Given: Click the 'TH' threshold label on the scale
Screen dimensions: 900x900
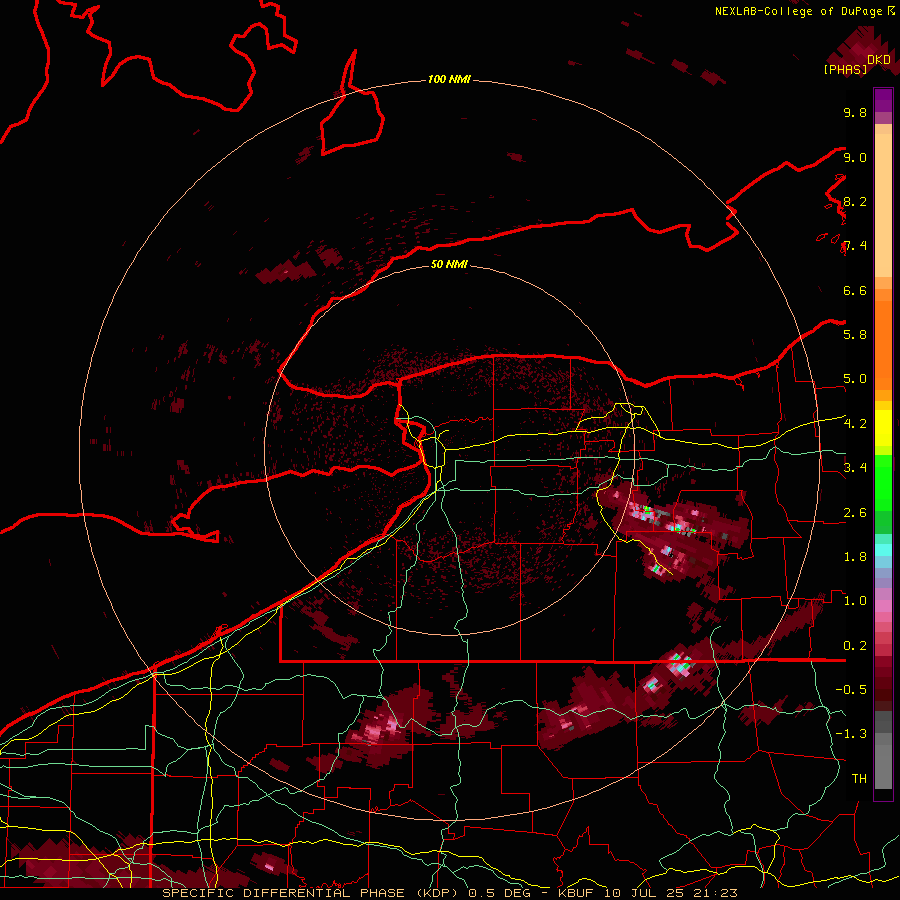Looking at the screenshot, I should (x=859, y=779).
